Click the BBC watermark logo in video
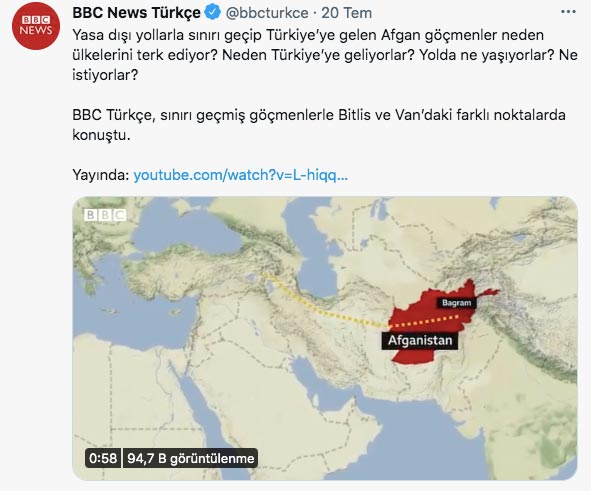Viewport: 591px width, 491px height. (x=105, y=215)
